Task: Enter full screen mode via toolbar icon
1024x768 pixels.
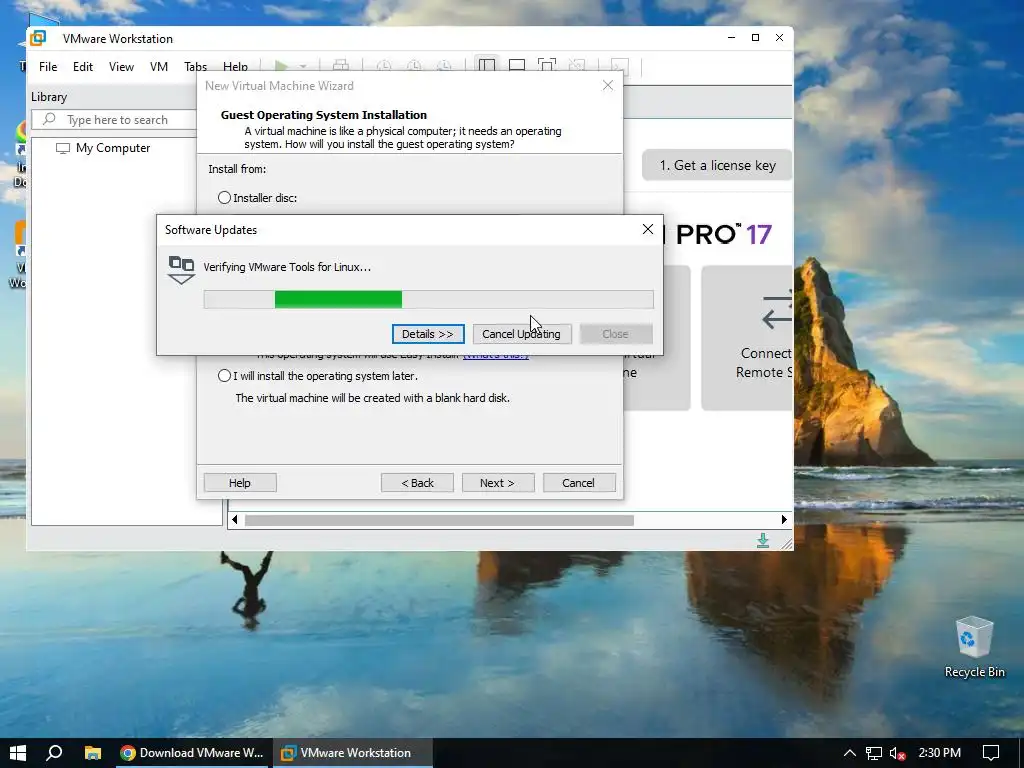Action: coord(547,65)
